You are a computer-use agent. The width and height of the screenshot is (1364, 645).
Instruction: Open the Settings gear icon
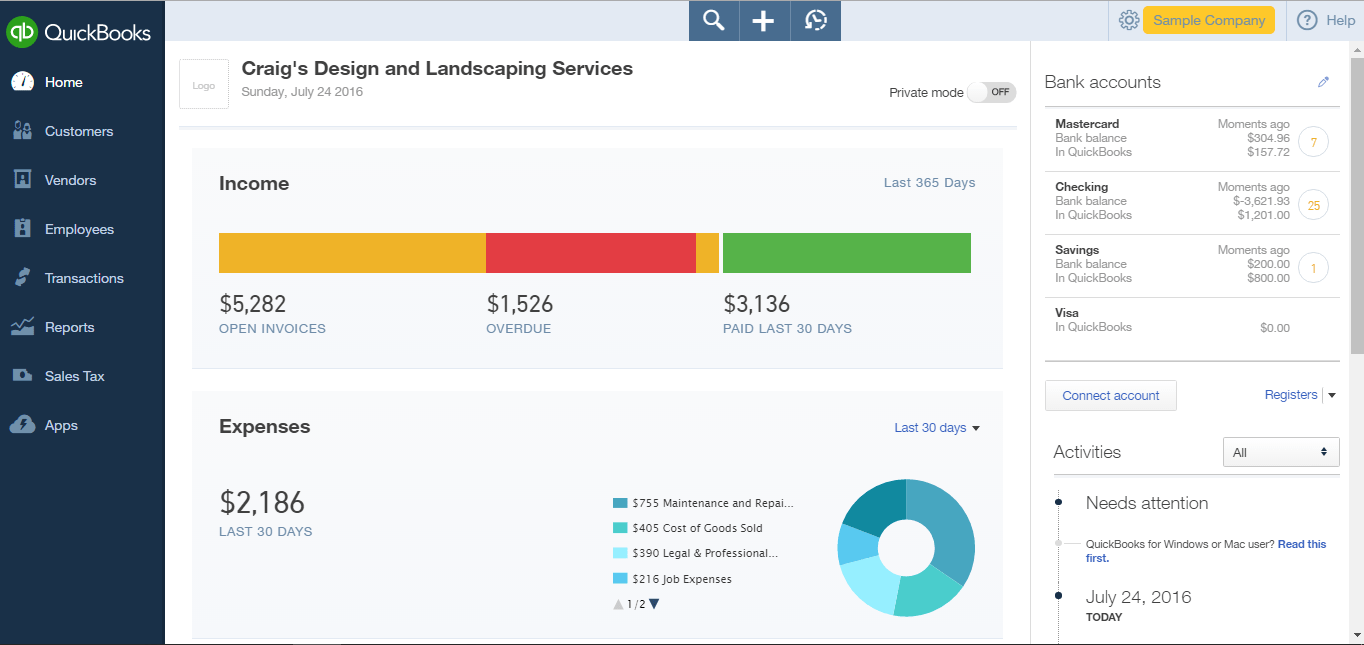click(x=1129, y=19)
